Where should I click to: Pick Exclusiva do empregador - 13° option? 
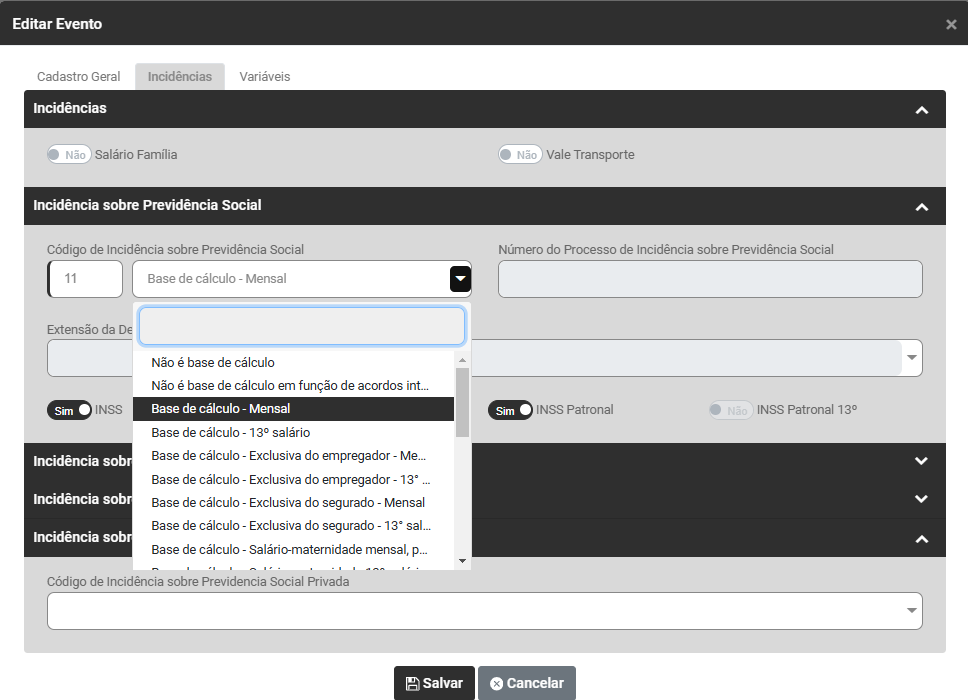tap(293, 480)
